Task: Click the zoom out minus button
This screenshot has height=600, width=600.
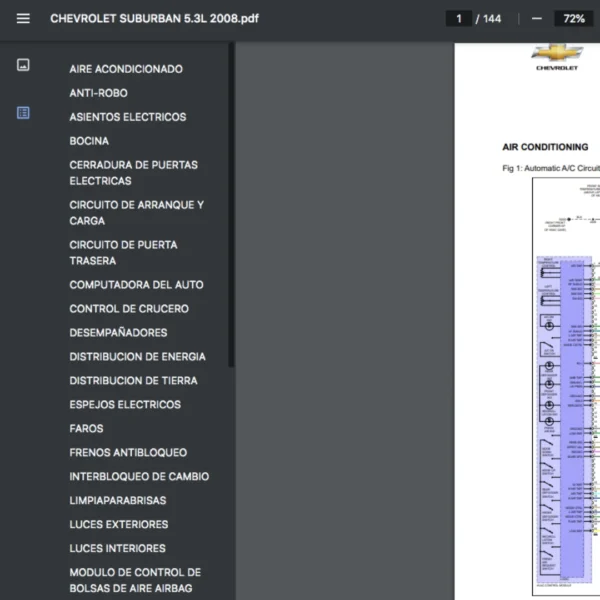Action: 536,18
